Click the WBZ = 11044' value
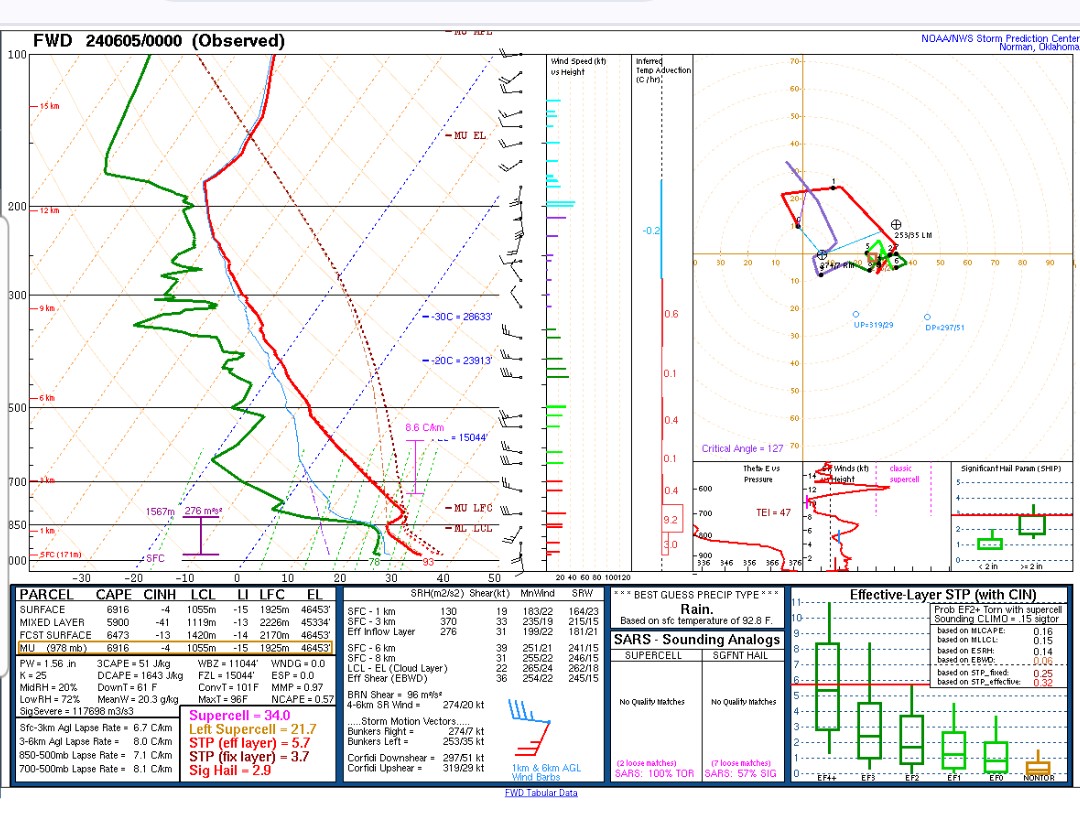Viewport: 1080px width, 824px height. (227, 663)
